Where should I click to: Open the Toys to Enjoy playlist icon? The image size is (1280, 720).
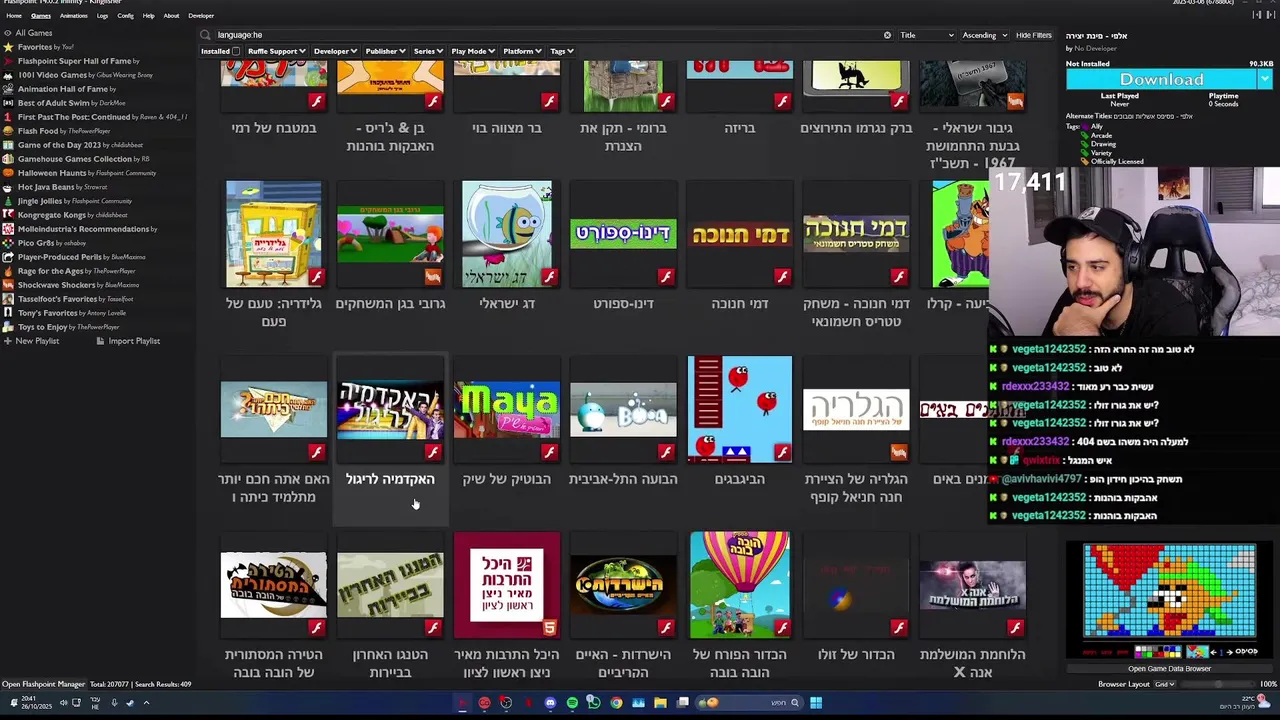point(8,327)
